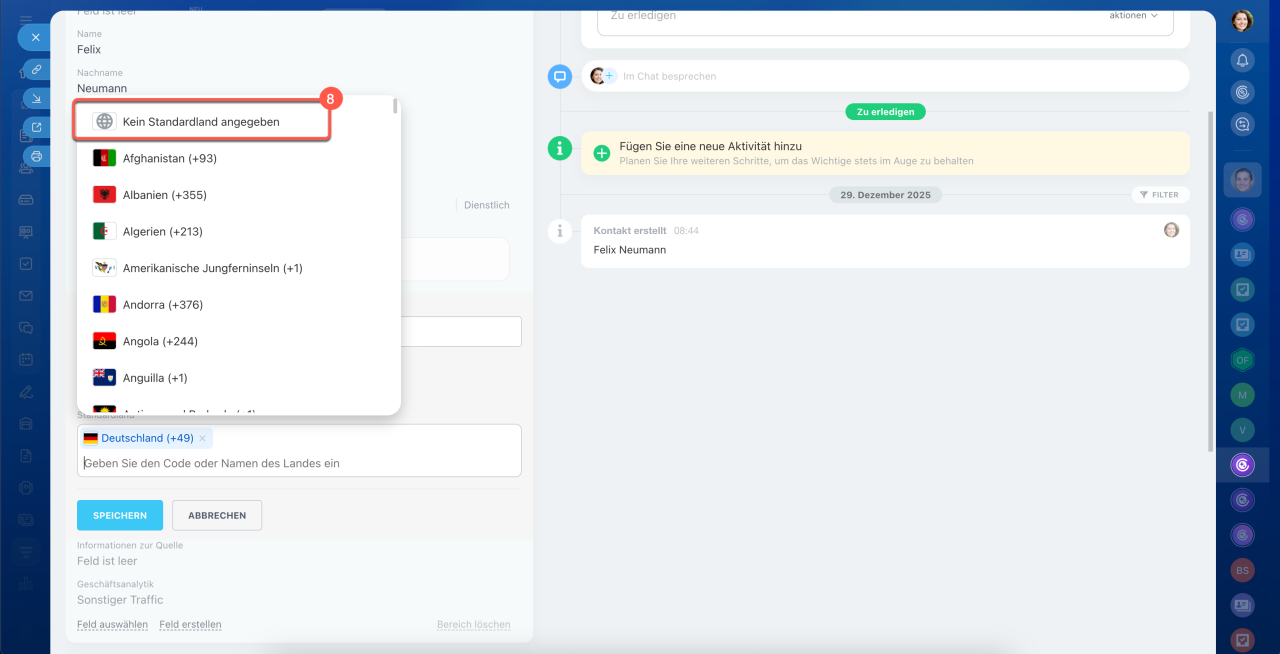This screenshot has height=654, width=1280.
Task: Open the contact in a new window icon
Action: coord(36,127)
